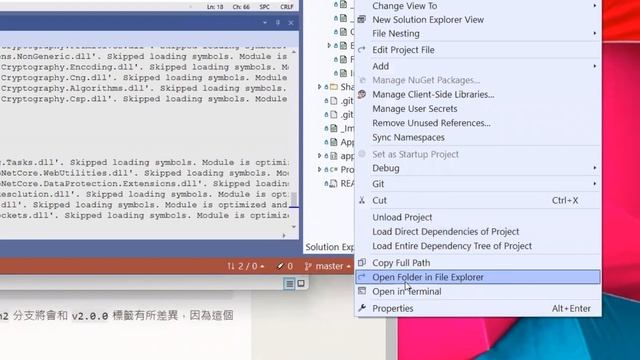640x360 pixels.
Task: Expand the Git submenu
Action: [x=478, y=184]
